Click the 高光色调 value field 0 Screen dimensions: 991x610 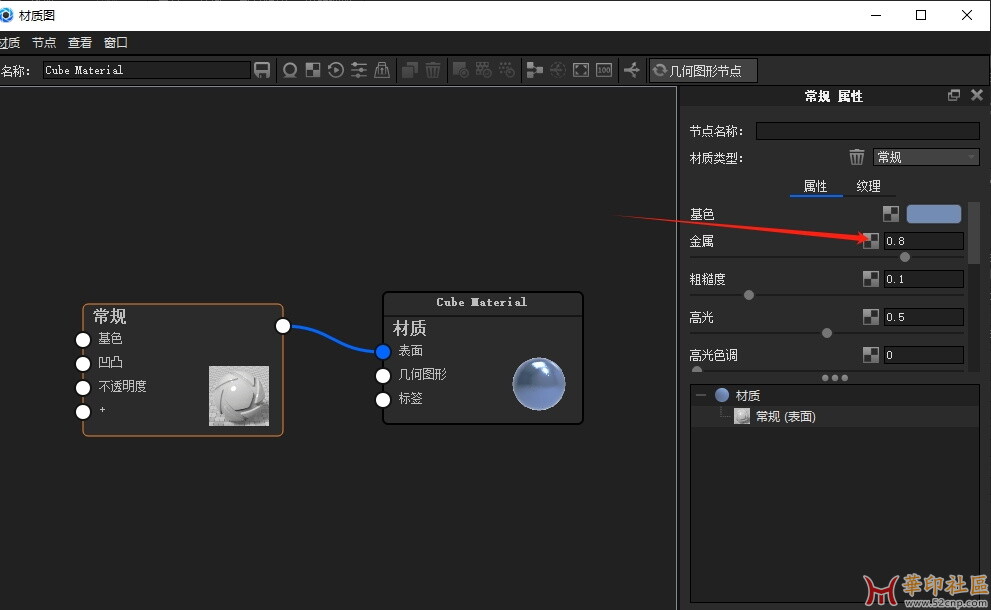click(923, 355)
